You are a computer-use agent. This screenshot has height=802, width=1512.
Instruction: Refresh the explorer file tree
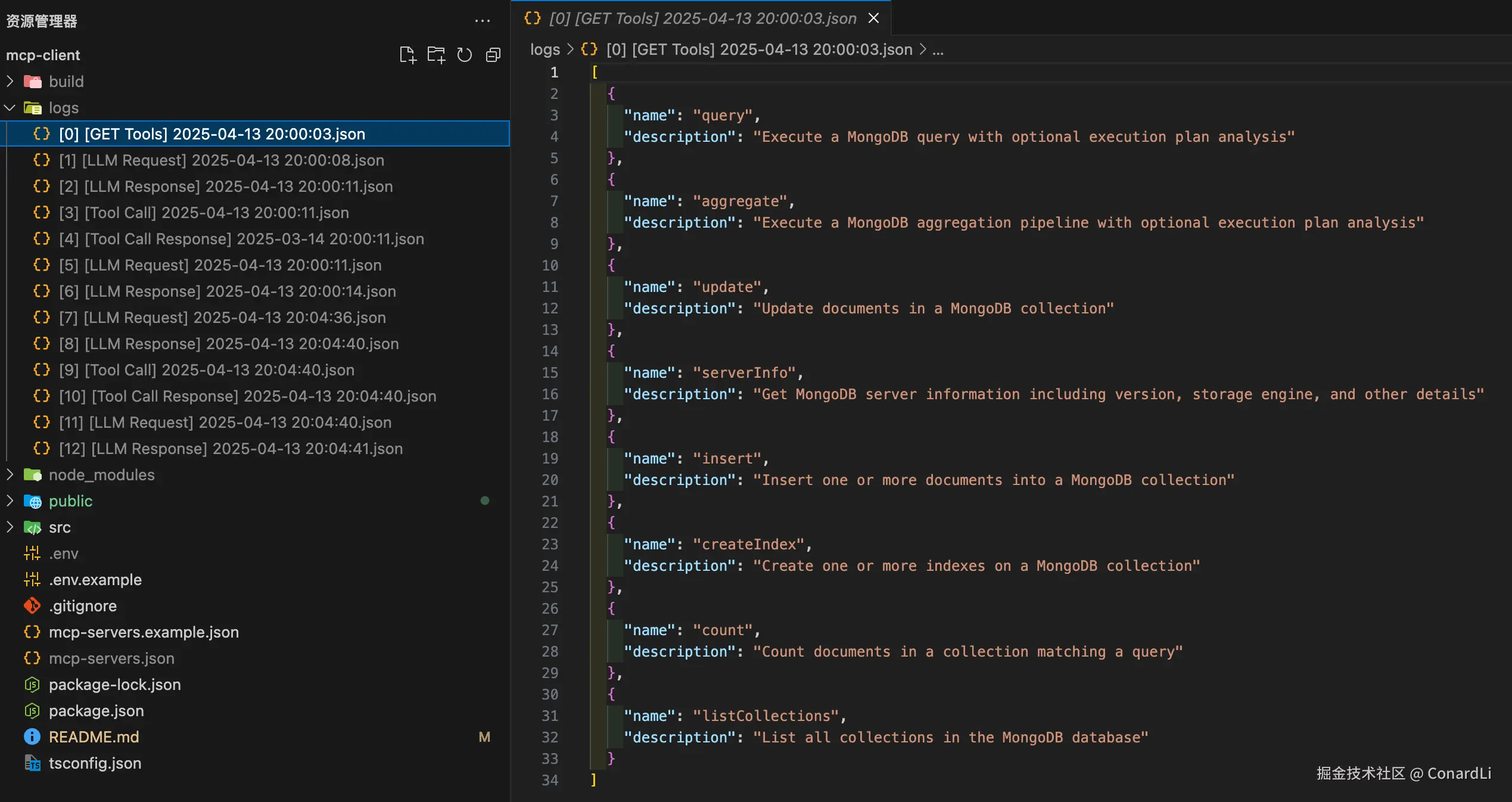click(464, 55)
